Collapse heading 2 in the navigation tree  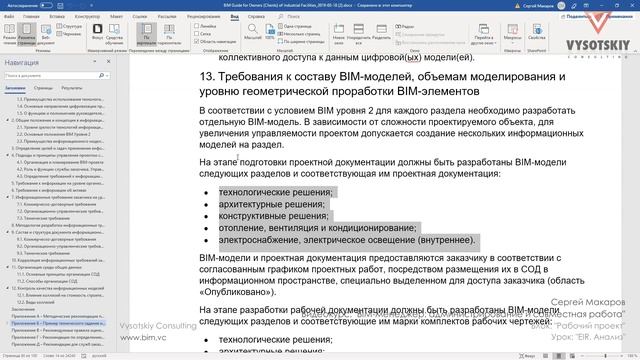(x=7, y=120)
